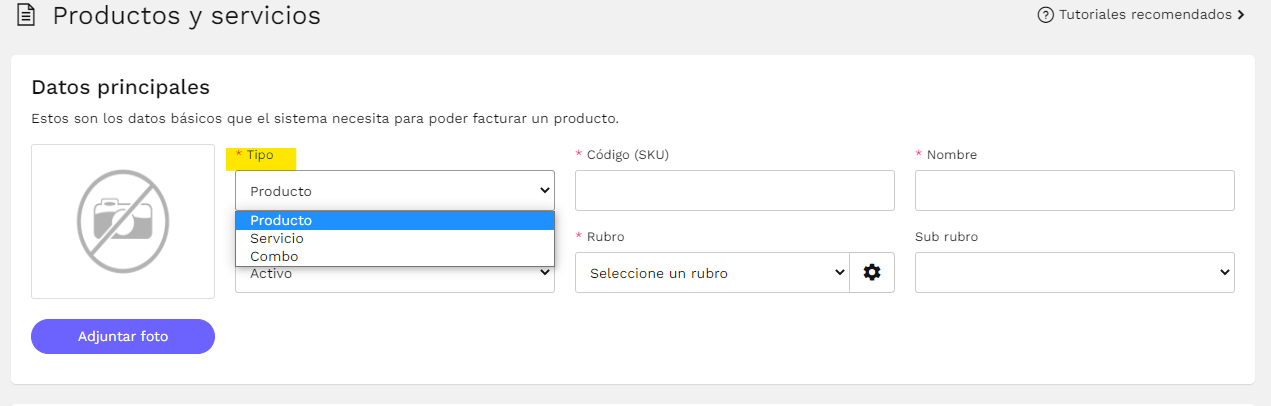Collapse the Tipo dropdown showing Producto

[x=395, y=190]
